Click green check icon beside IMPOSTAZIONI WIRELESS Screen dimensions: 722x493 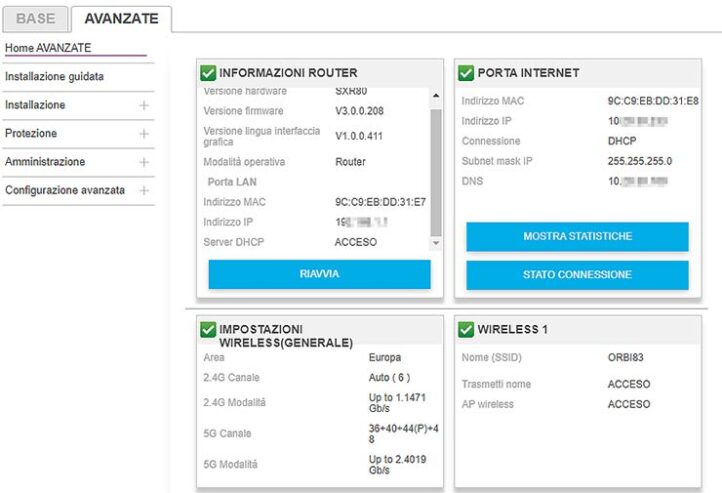[208, 329]
